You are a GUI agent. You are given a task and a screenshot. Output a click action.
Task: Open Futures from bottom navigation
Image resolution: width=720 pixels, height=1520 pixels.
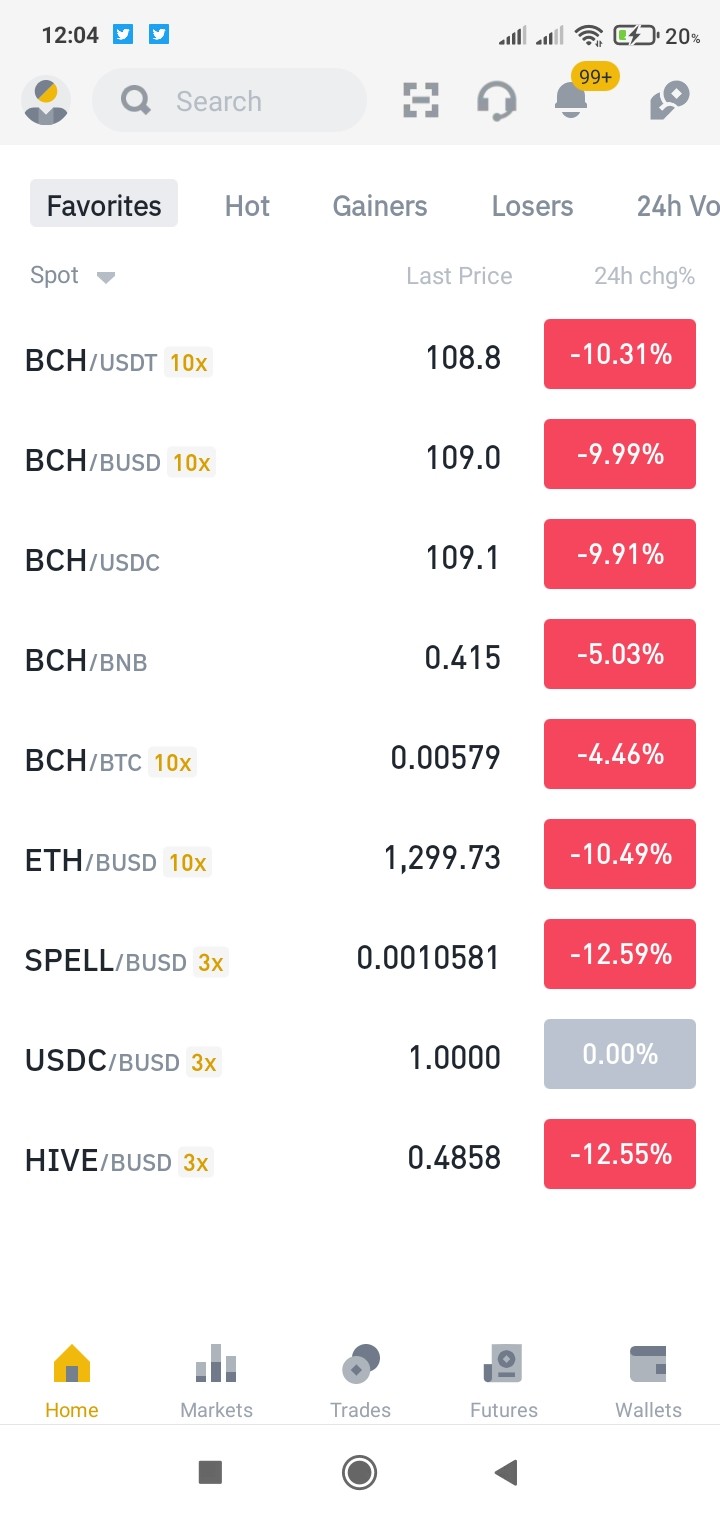point(504,1383)
